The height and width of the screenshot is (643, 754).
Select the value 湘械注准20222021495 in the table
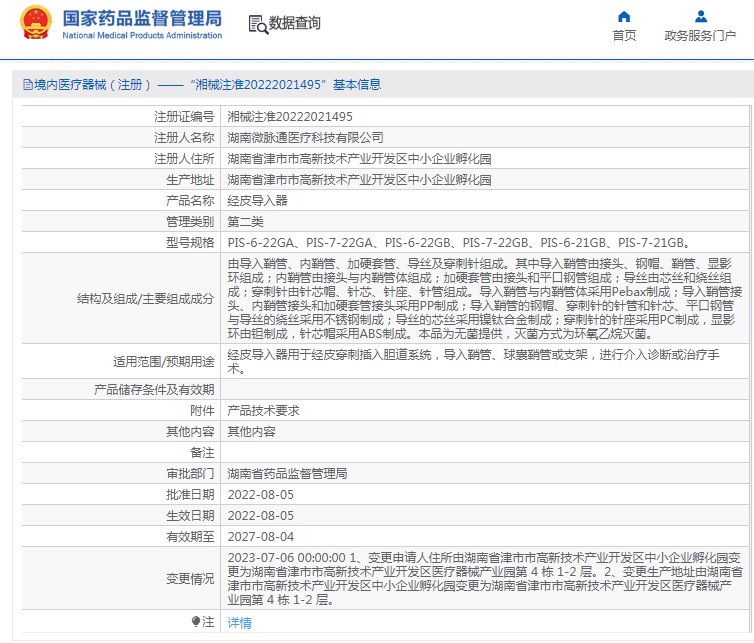(290, 116)
